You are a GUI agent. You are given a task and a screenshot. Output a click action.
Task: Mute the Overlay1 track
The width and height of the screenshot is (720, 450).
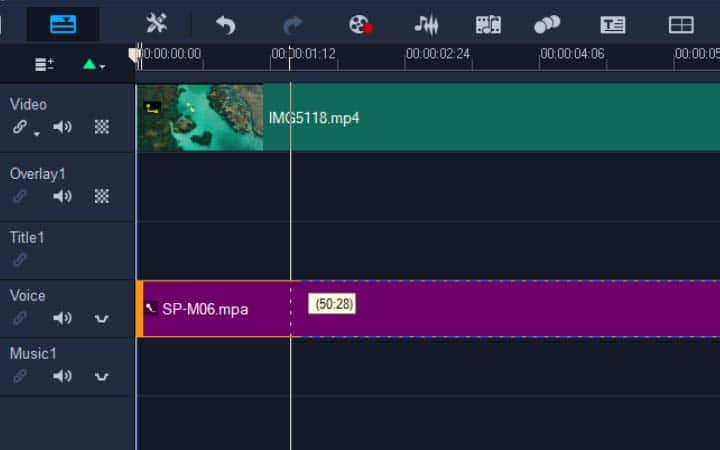click(x=62, y=196)
